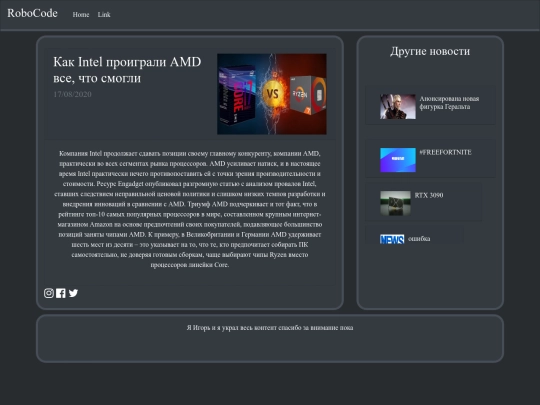Click the NEWS logo thumbnail
Screen dimensions: 540x405
pyautogui.click(x=392, y=239)
